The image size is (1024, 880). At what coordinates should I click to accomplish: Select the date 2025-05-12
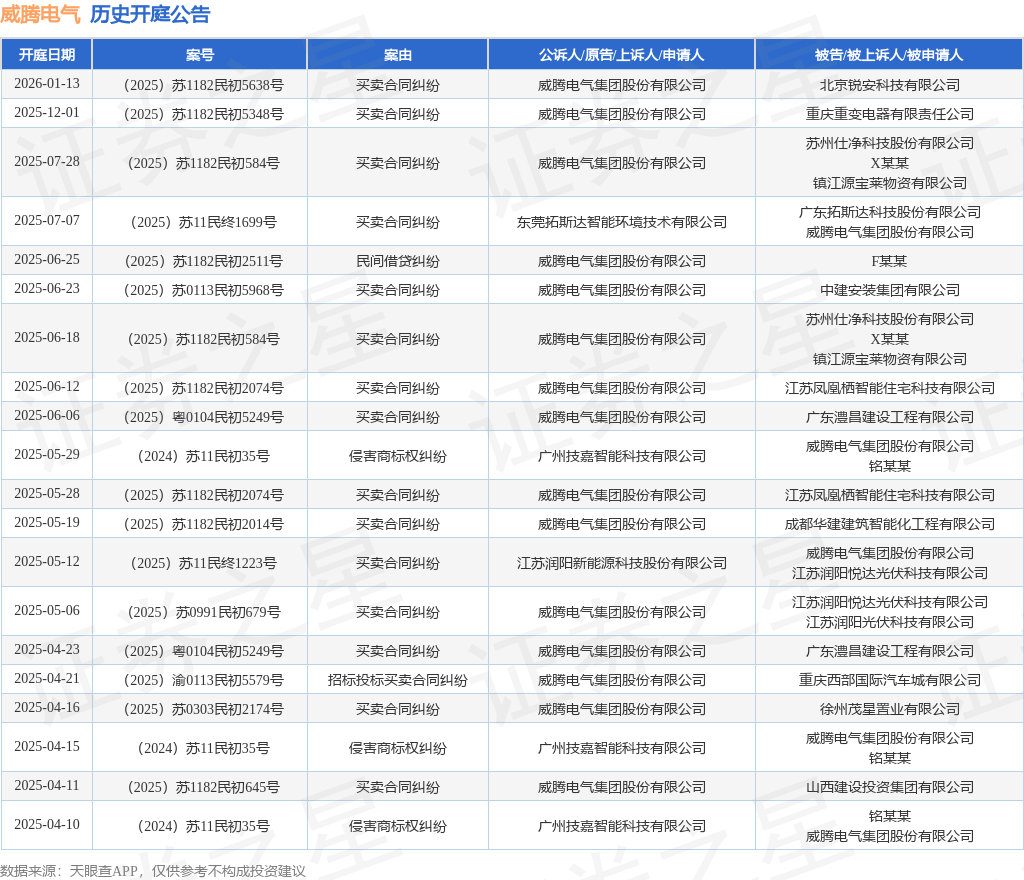47,561
